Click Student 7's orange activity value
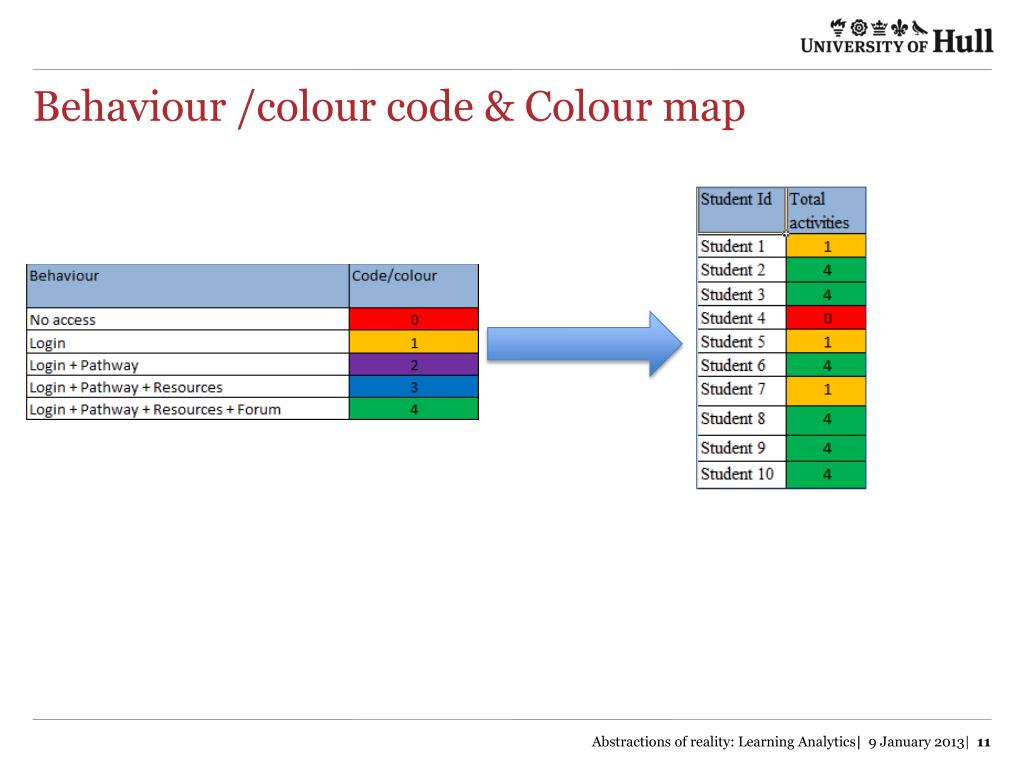The width and height of the screenshot is (1024, 768). click(826, 391)
